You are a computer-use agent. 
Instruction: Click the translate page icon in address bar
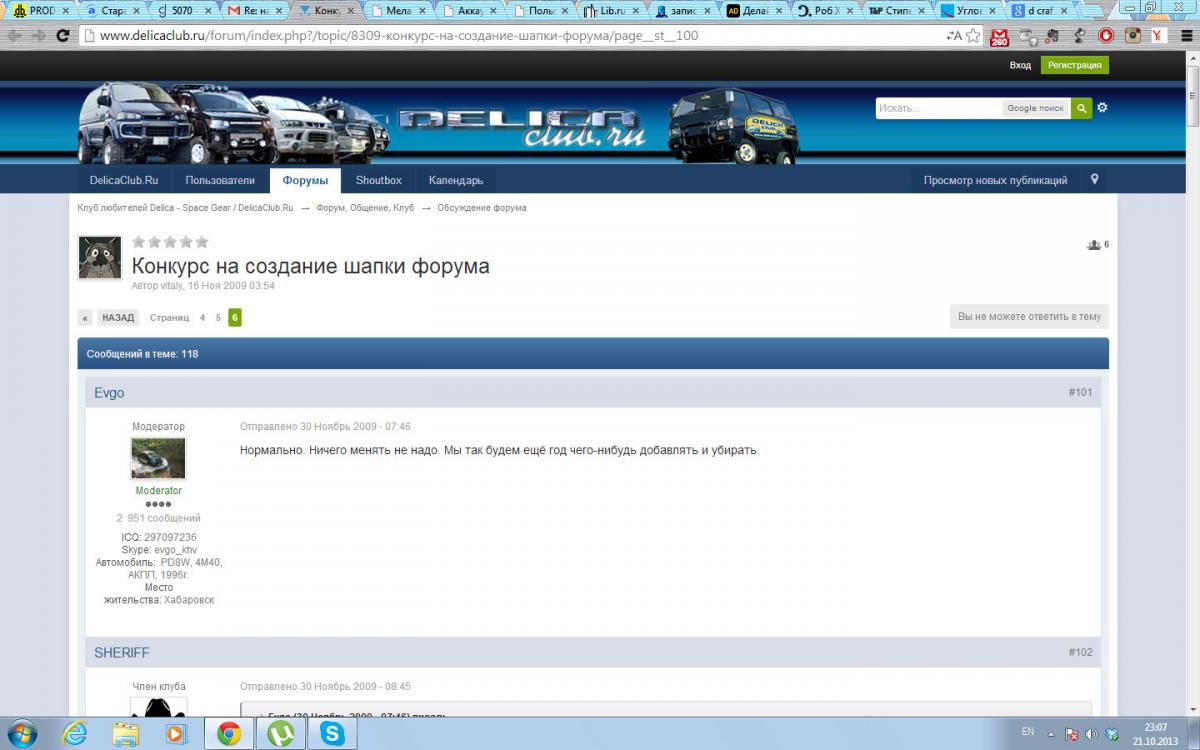[954, 35]
